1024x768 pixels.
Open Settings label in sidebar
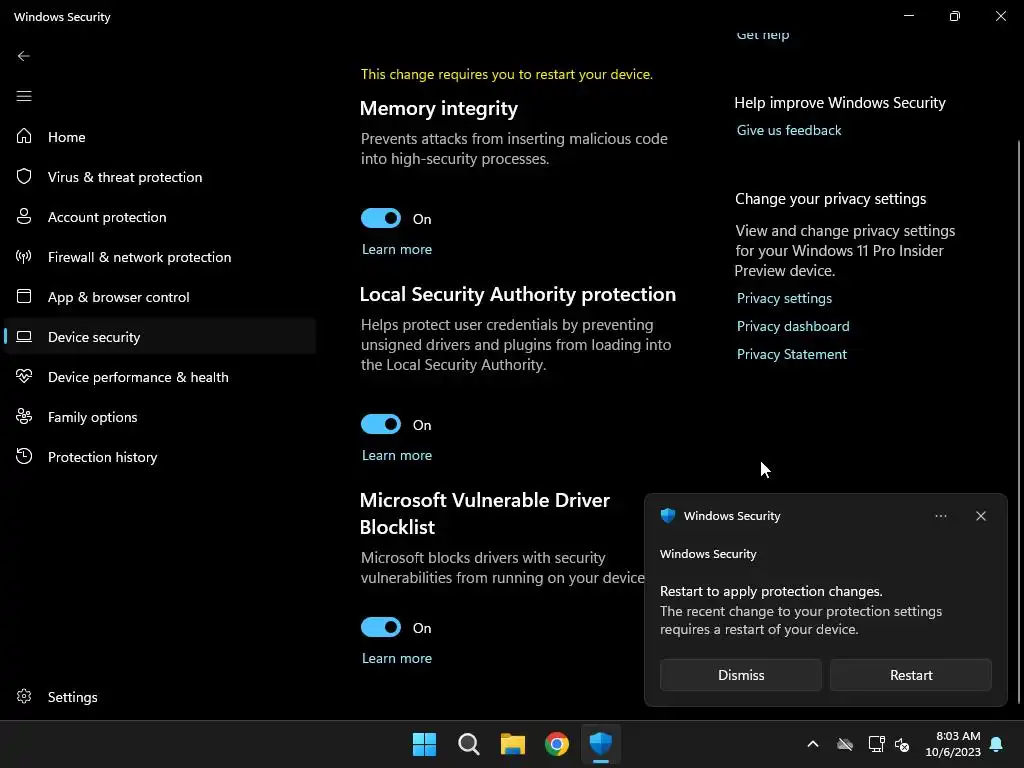[x=72, y=697]
